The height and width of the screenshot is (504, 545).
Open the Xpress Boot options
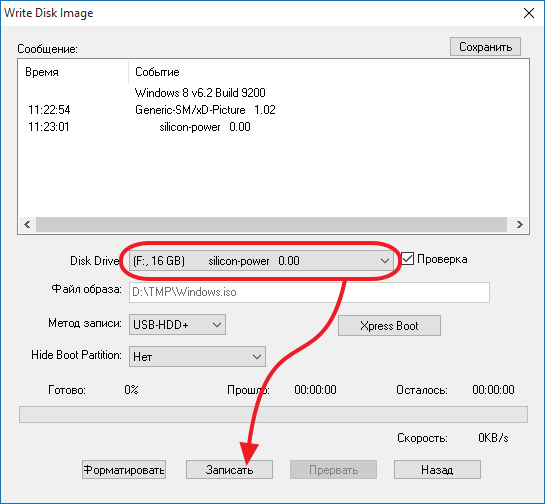point(389,326)
